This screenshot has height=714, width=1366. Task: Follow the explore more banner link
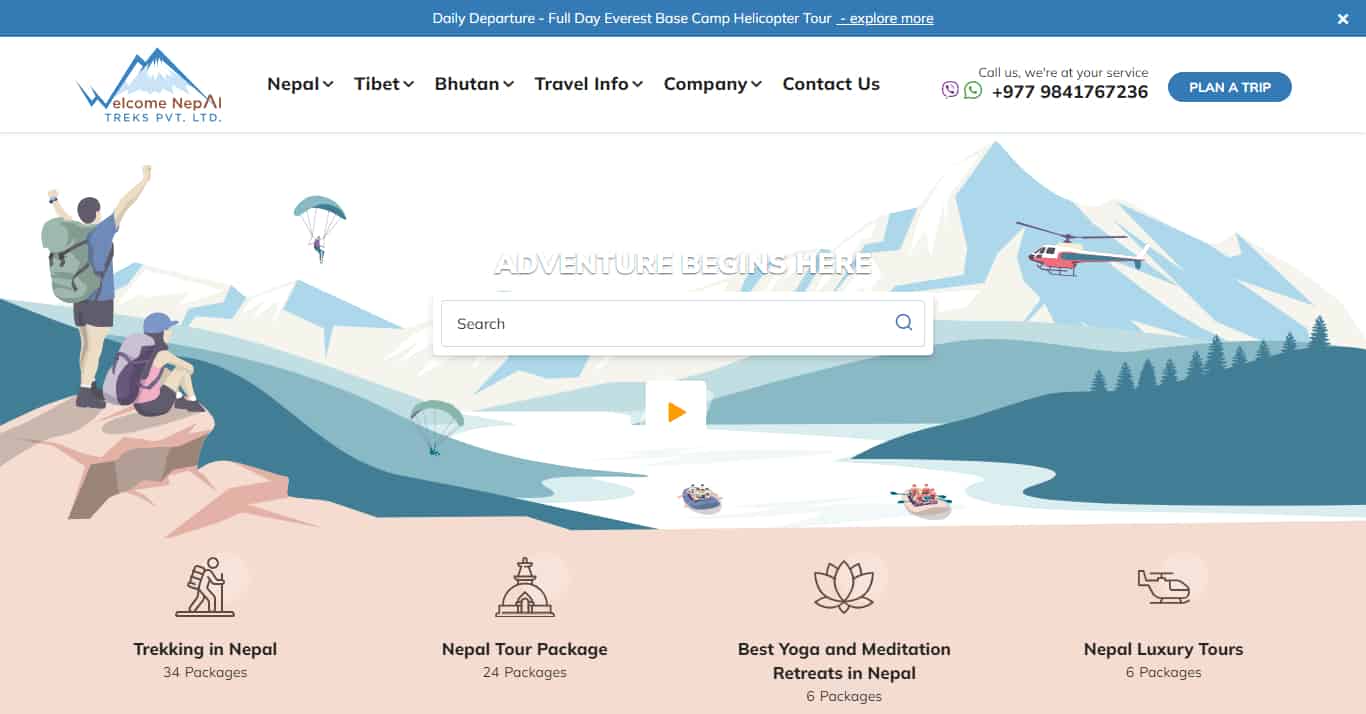(886, 18)
